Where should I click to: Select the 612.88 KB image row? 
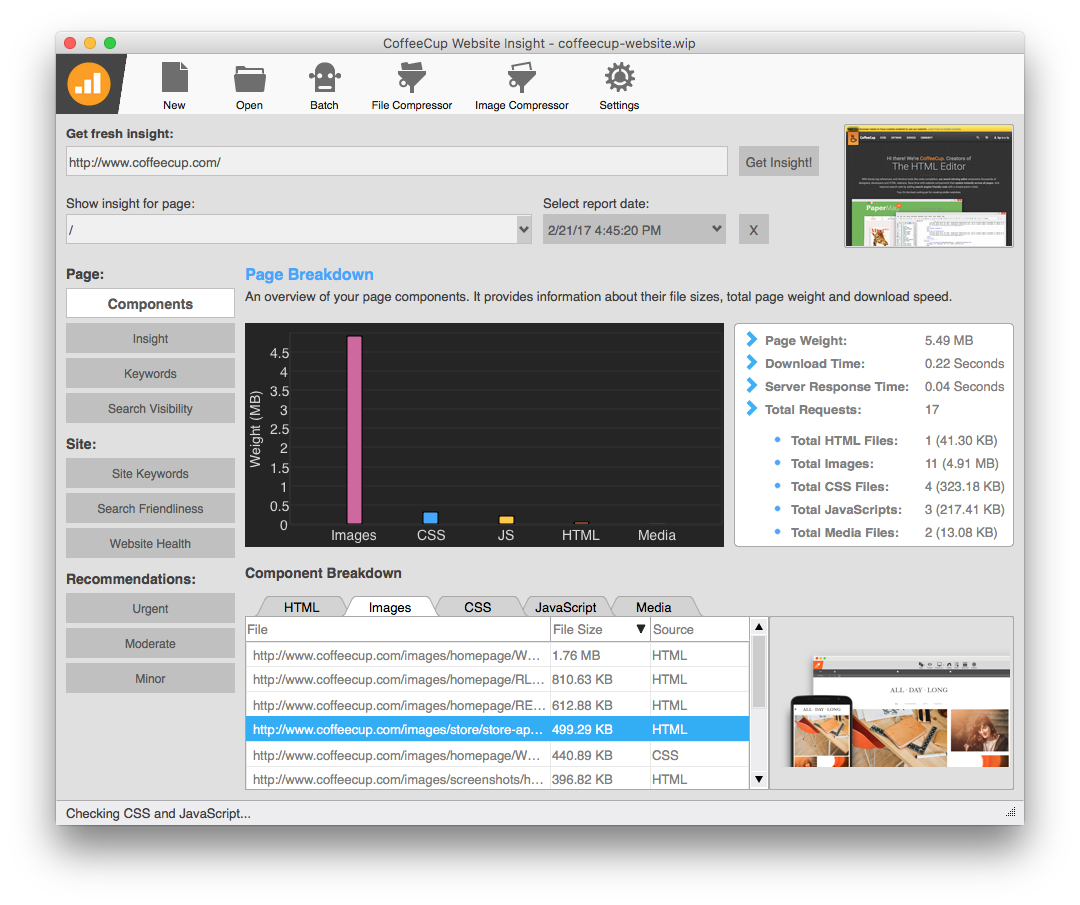click(x=497, y=705)
